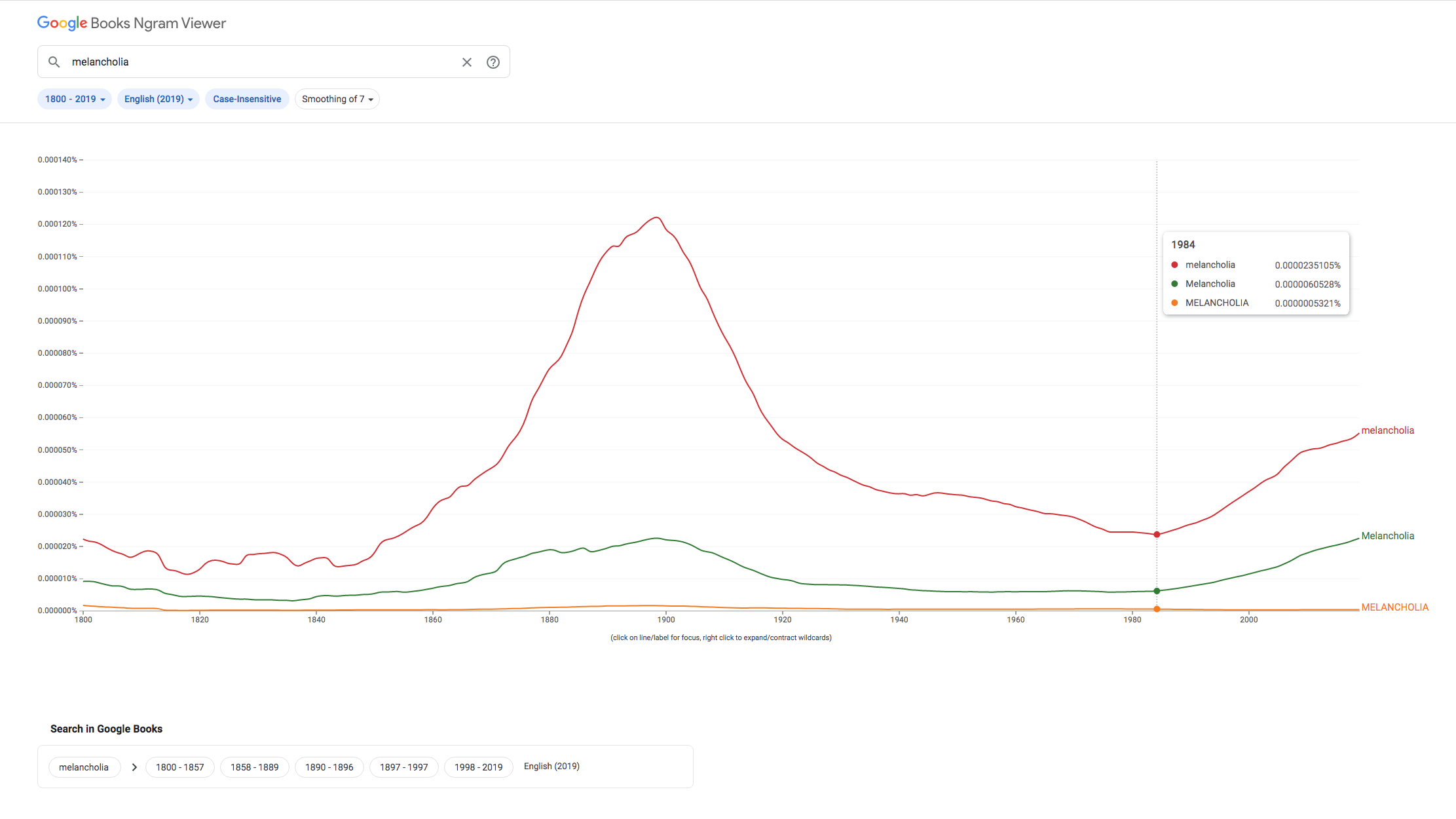Expand the Smoothing of 7 dropdown

coord(337,99)
